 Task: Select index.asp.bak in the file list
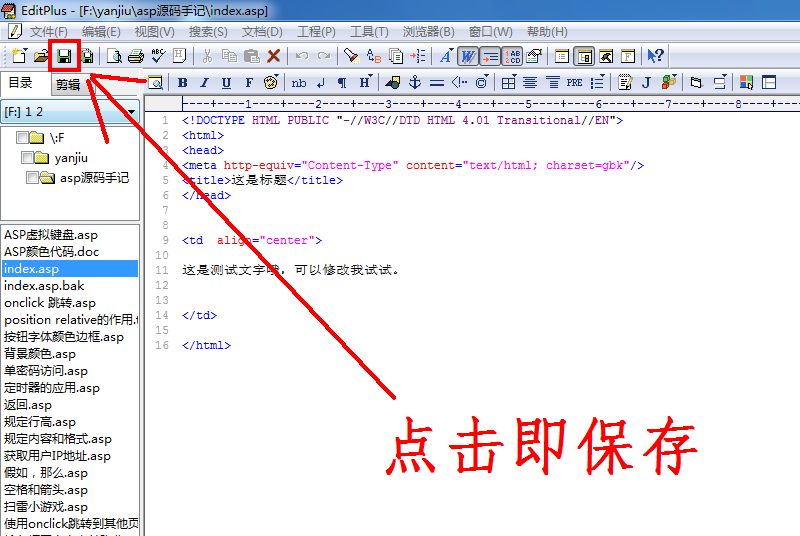[x=44, y=286]
